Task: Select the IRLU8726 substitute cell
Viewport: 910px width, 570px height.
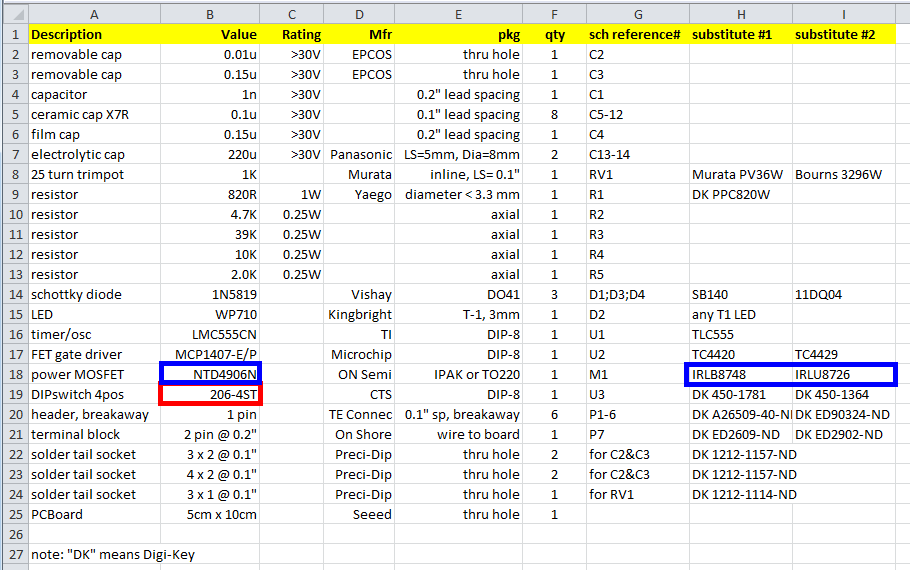Action: (844, 374)
